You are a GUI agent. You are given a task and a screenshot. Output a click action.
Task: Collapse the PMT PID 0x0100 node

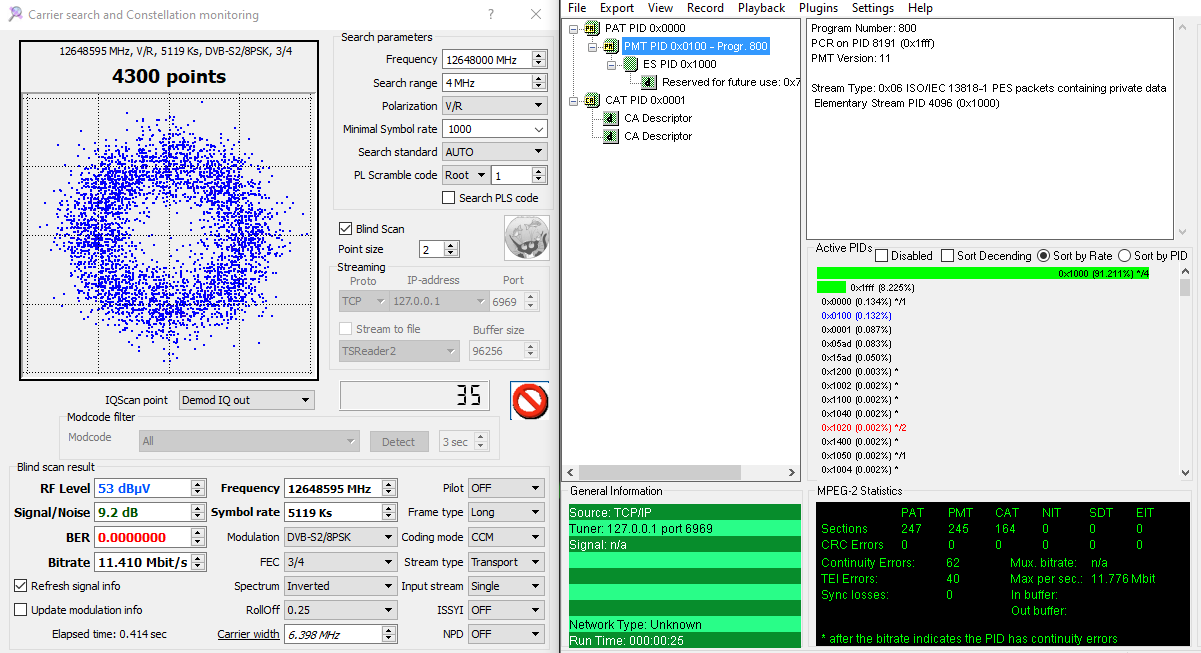point(592,47)
